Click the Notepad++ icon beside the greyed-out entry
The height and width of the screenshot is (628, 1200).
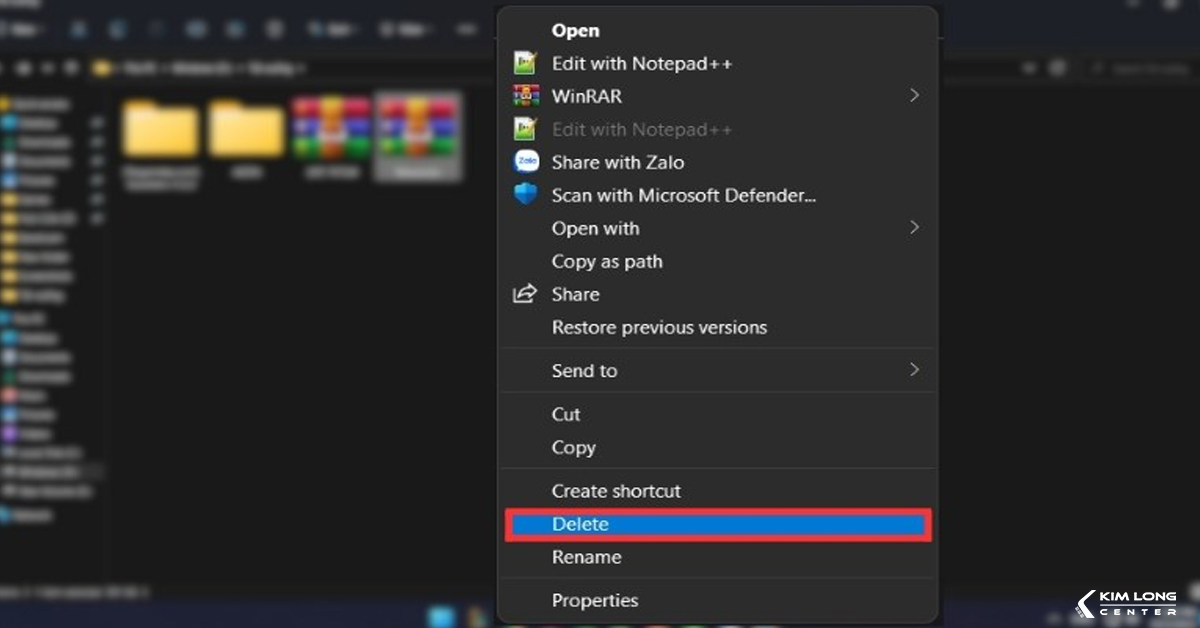[x=525, y=129]
